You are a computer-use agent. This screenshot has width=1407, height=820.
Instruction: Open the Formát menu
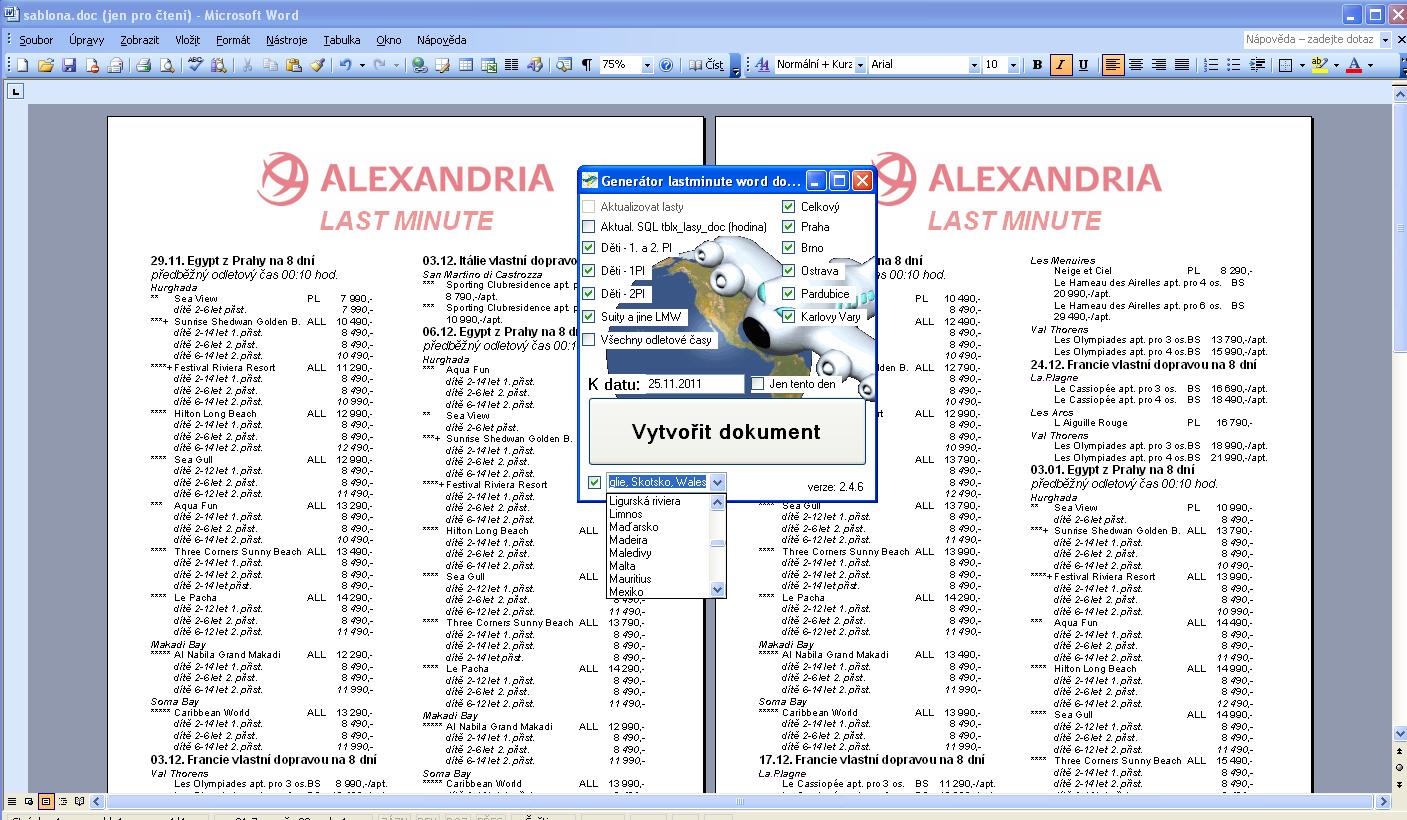(233, 40)
